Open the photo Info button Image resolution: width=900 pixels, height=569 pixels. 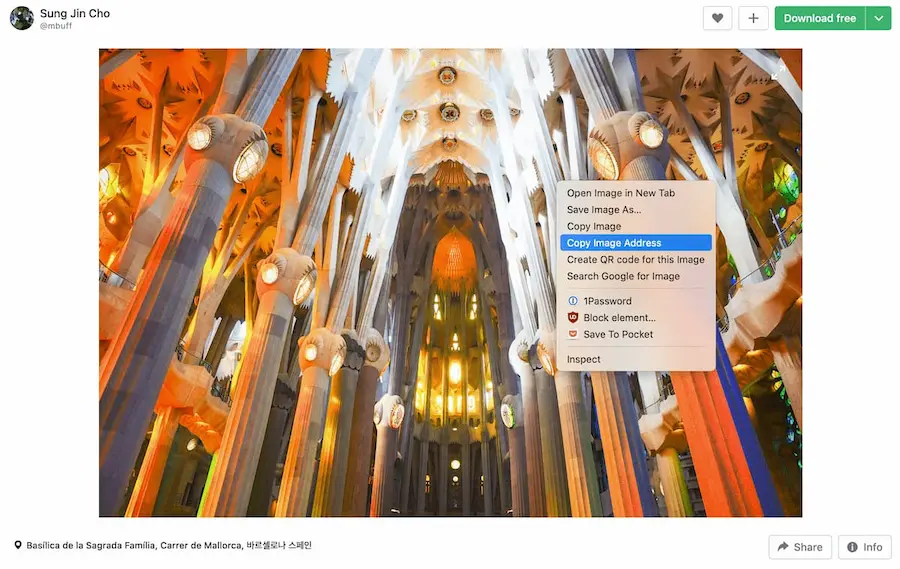tap(864, 547)
